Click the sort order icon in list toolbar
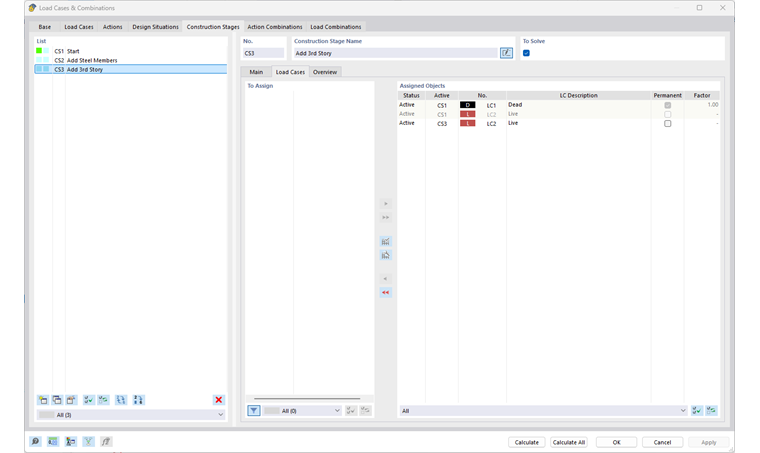Screen dimensions: 760x453 coord(138,400)
